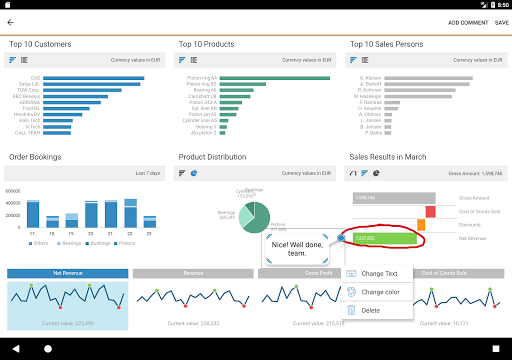512x360 pixels.
Task: Click SAVE in the top bar
Action: 502,23
